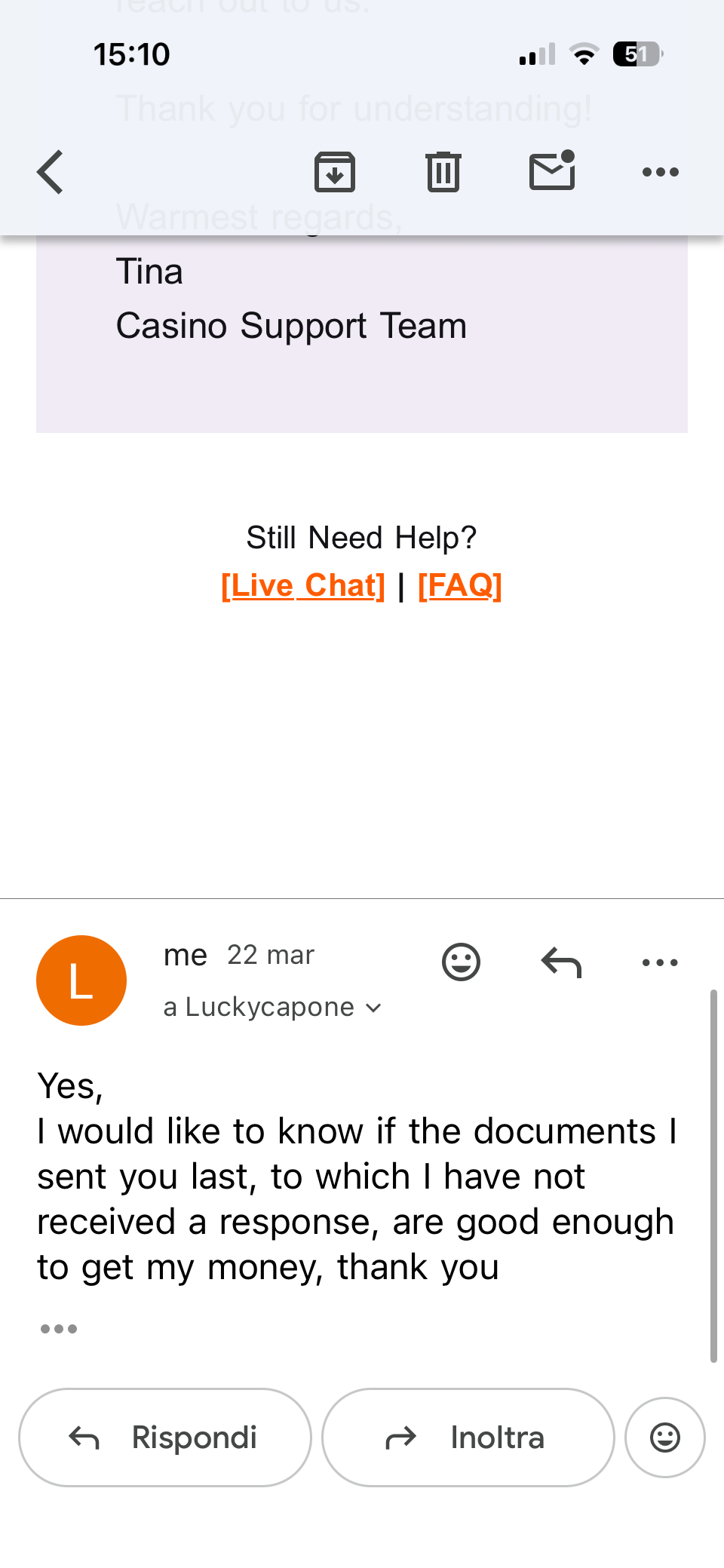This screenshot has width=724, height=1568.
Task: Click the message scrollbar on the right
Action: point(713,1177)
